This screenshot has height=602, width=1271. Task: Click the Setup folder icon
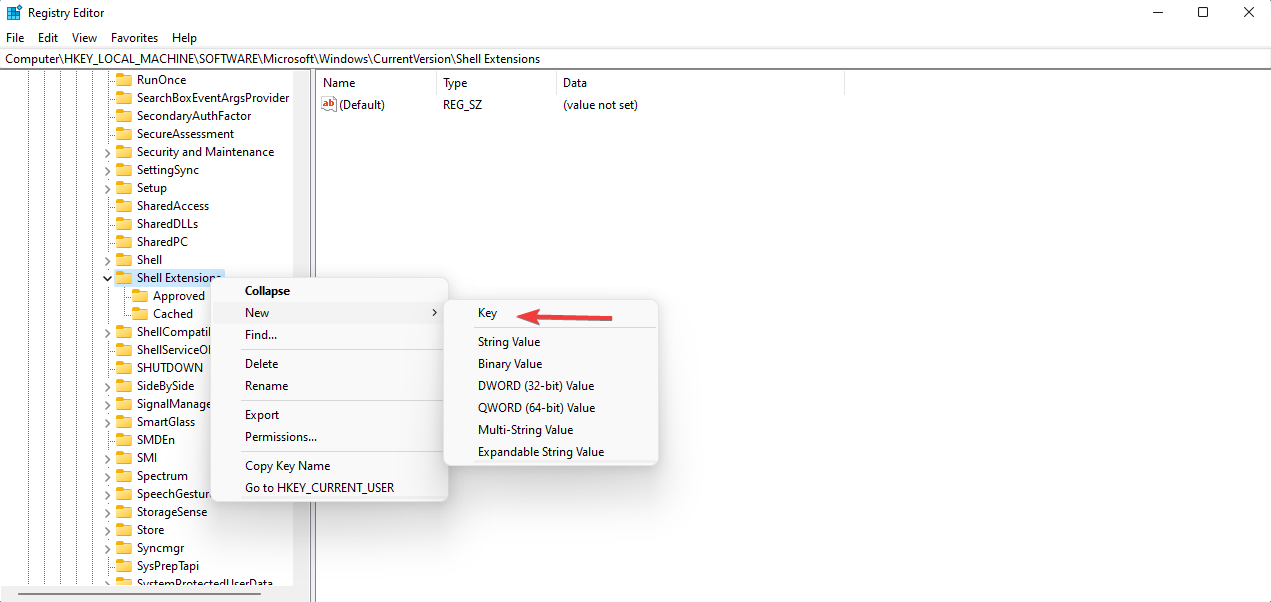click(123, 188)
